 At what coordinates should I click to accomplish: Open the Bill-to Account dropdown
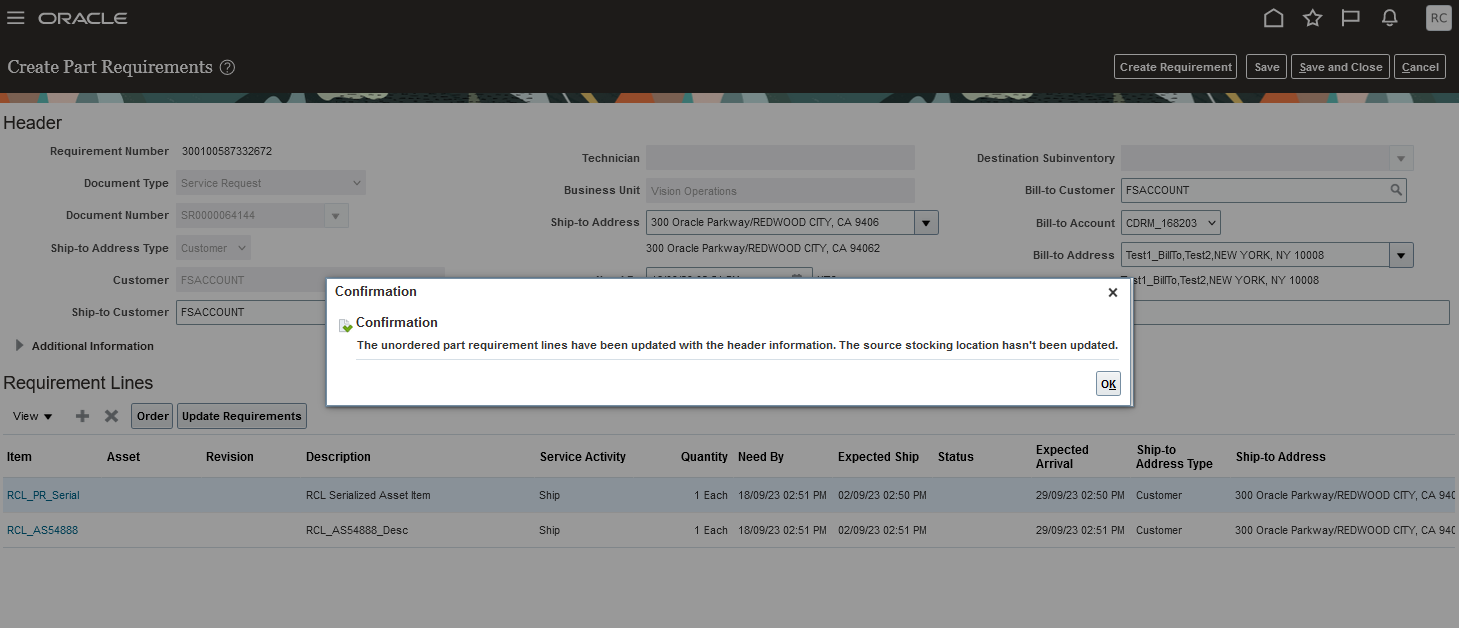click(1170, 223)
